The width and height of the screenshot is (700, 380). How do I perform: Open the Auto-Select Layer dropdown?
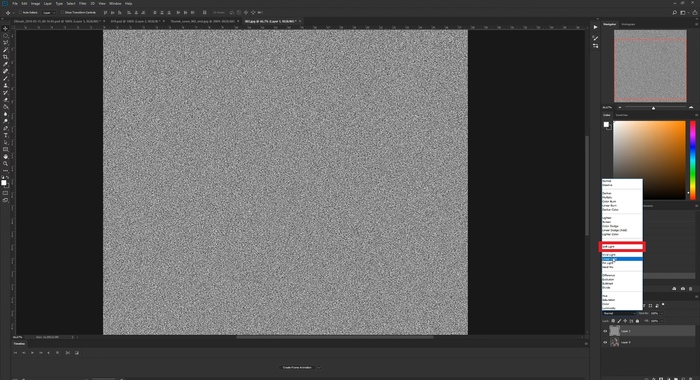pos(49,13)
